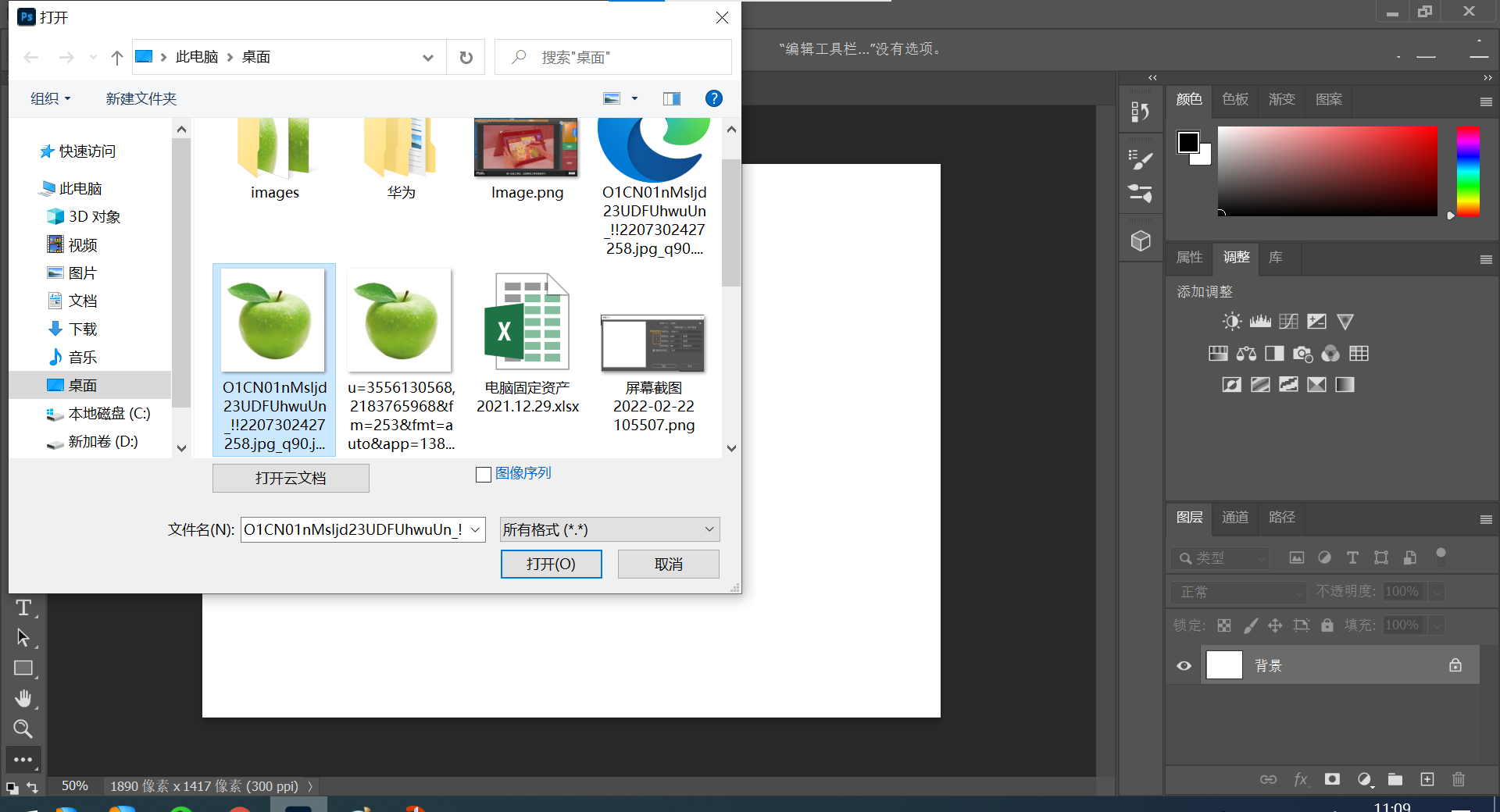Check the 图像序列 checkbox
Image resolution: width=1500 pixels, height=812 pixels.
(x=484, y=474)
